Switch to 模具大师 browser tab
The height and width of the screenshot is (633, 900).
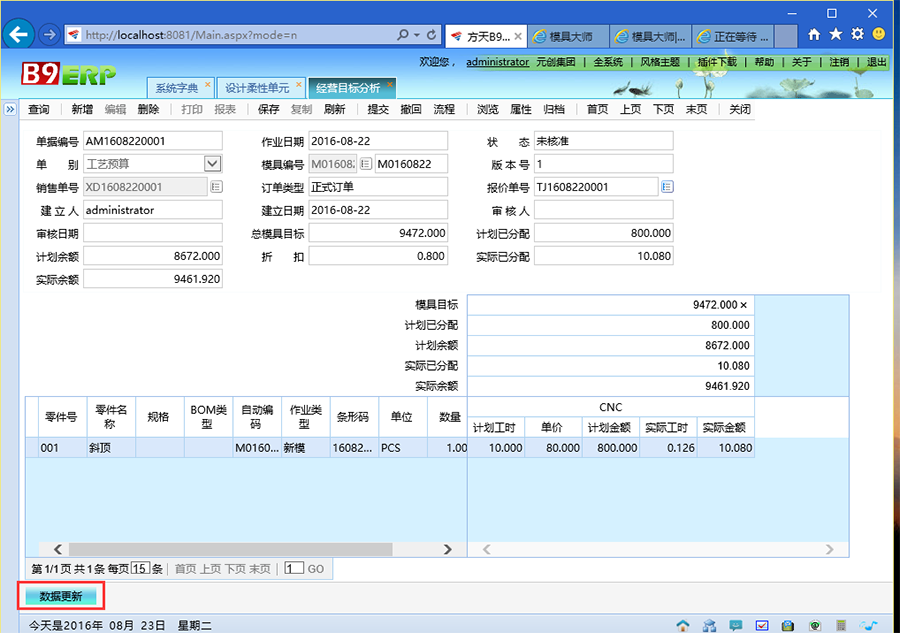click(x=568, y=36)
